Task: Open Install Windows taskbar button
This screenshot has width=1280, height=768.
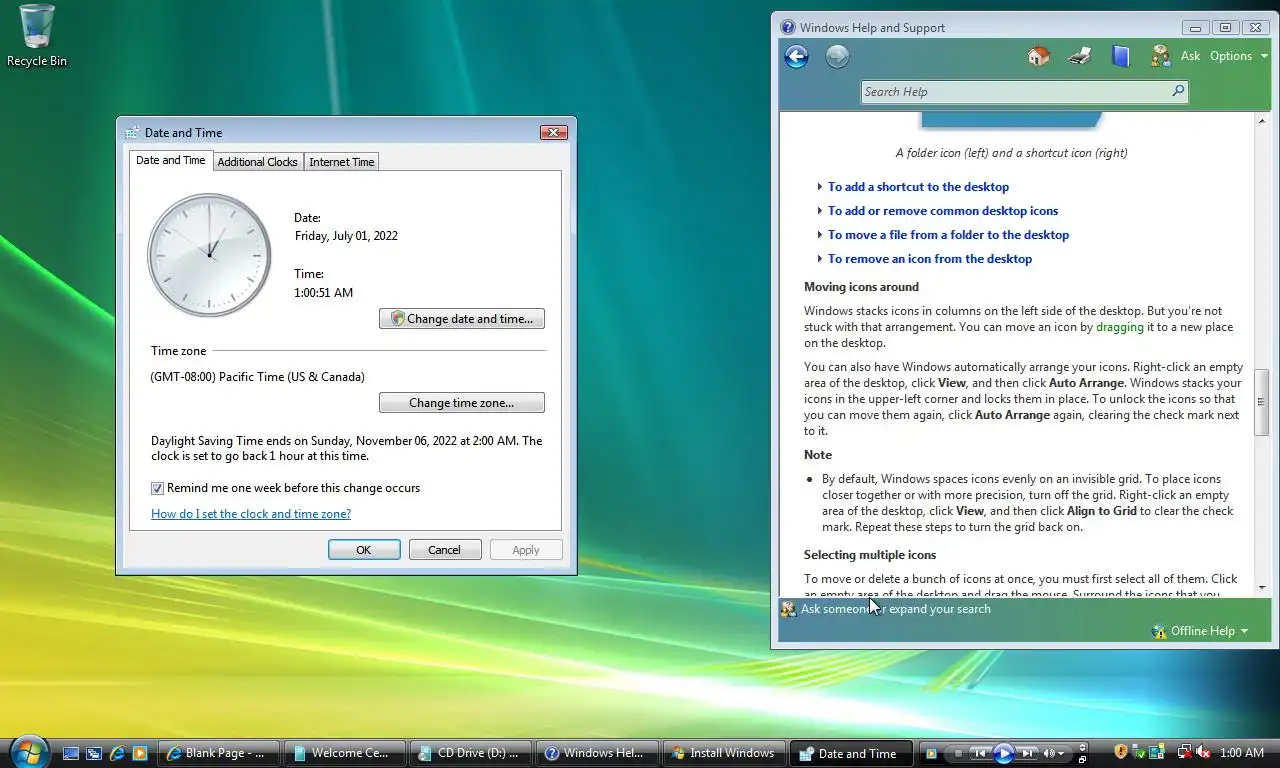Action: (x=723, y=753)
